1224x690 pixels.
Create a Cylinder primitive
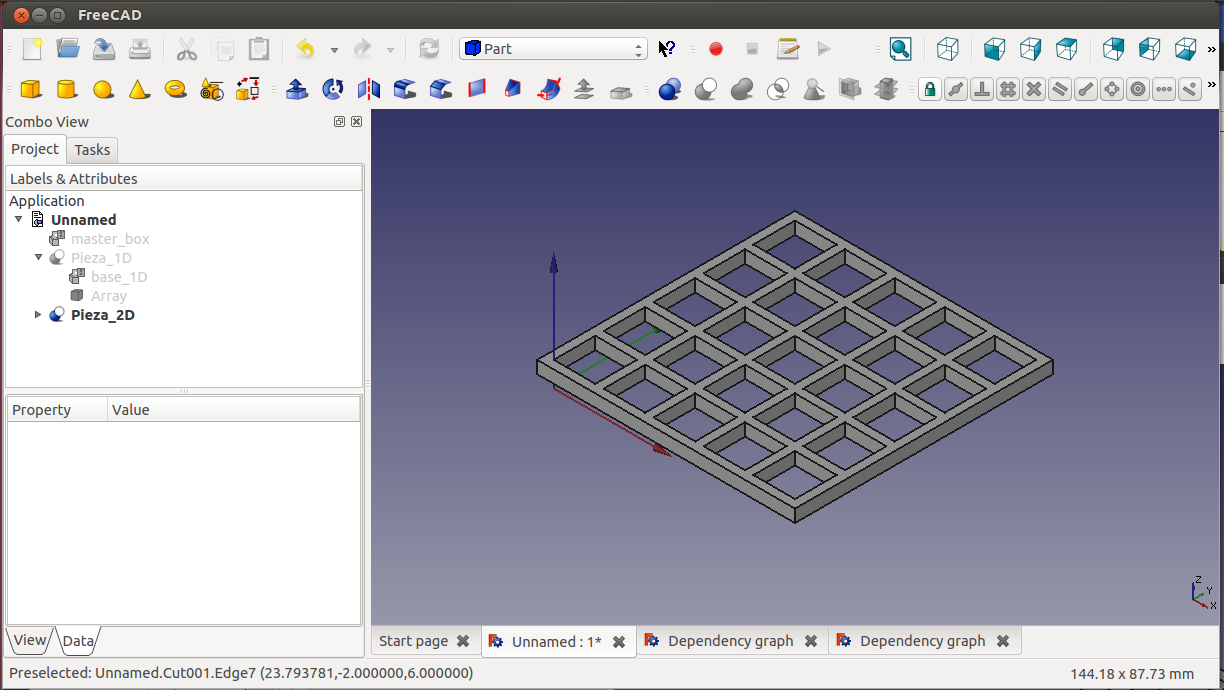click(x=67, y=89)
